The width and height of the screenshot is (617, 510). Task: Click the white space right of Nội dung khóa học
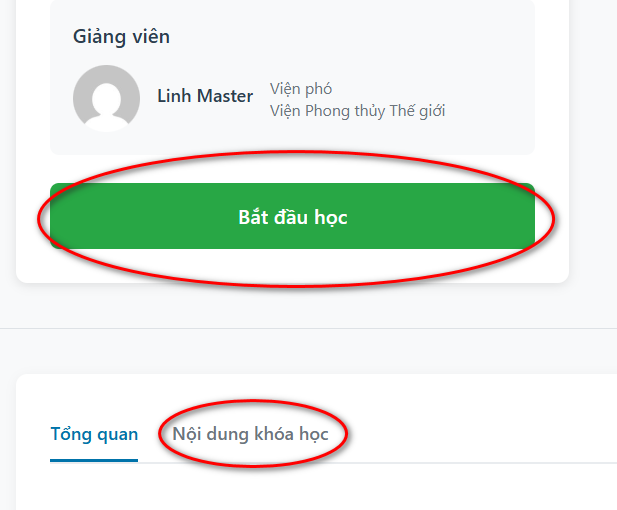tap(472, 434)
